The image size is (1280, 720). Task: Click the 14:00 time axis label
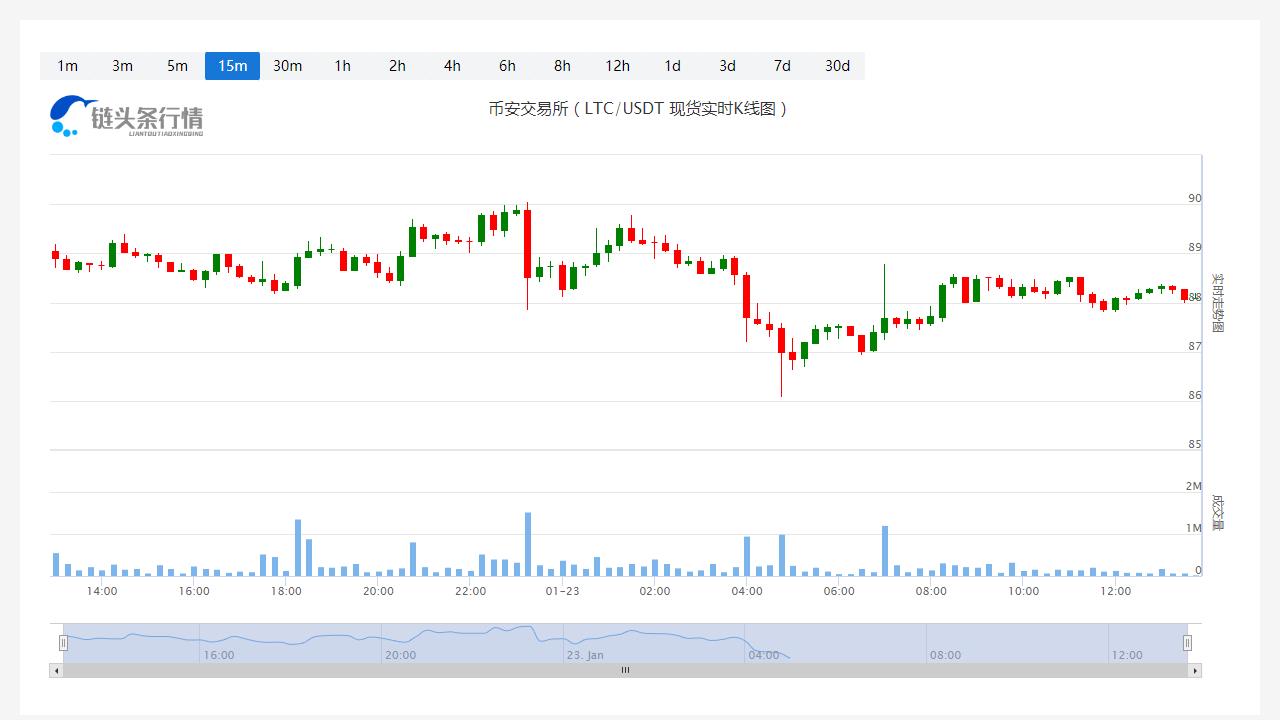click(x=102, y=591)
